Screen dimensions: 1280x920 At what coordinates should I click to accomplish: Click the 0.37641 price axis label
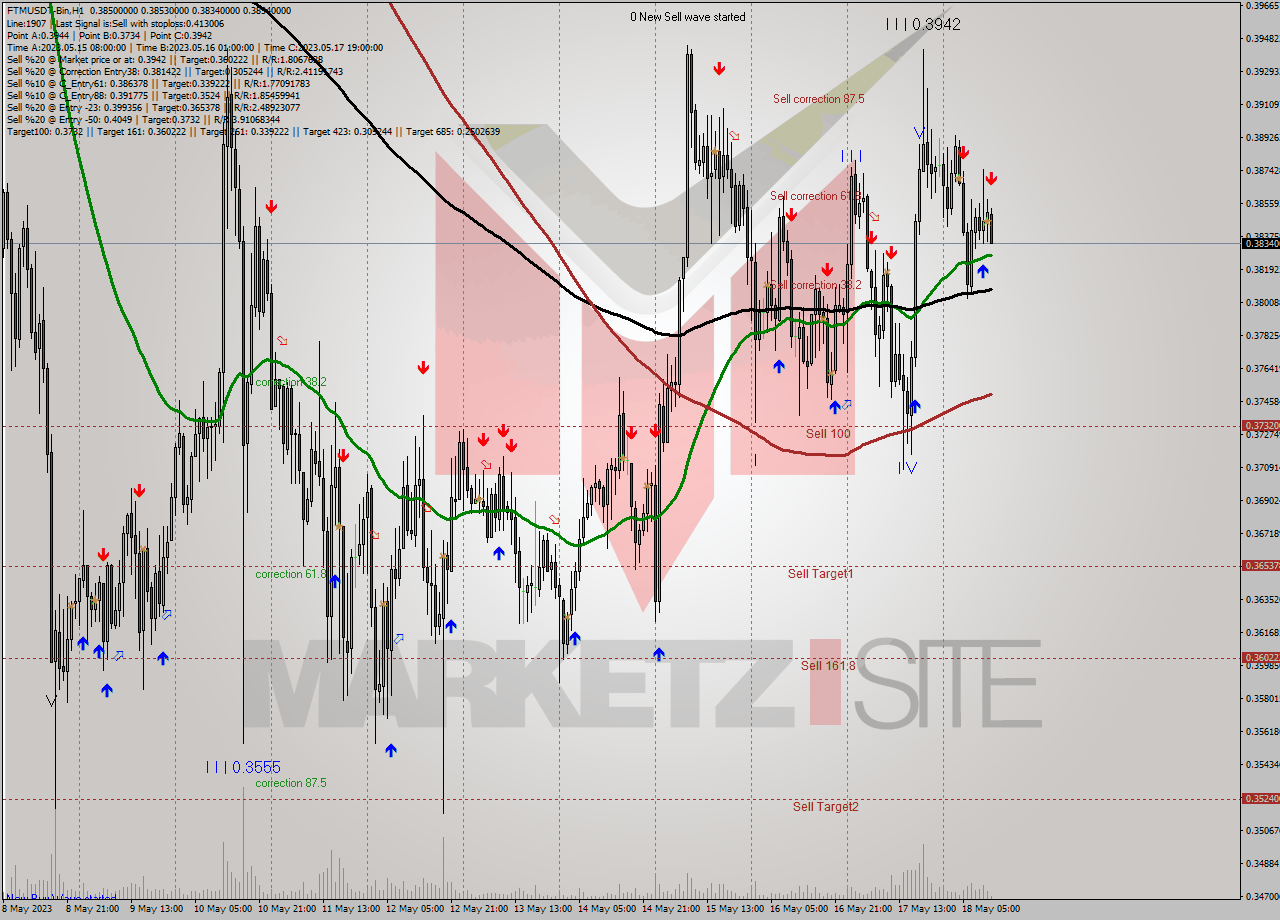click(x=1262, y=368)
